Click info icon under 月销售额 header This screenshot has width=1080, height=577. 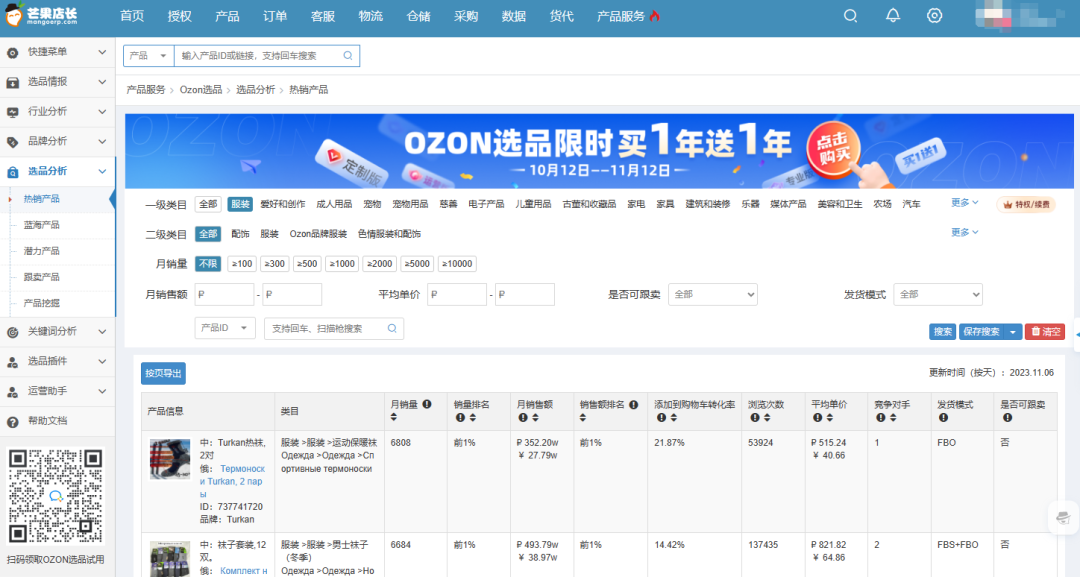click(523, 417)
